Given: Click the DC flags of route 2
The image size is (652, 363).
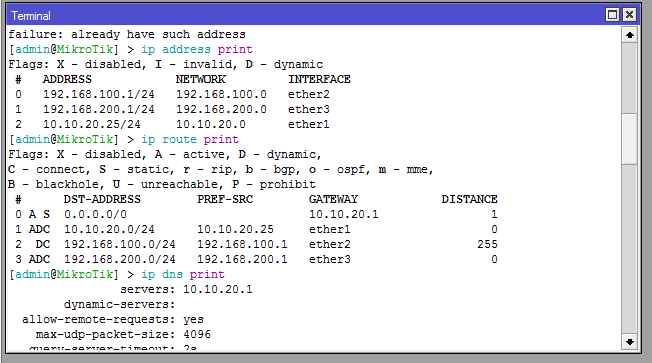Looking at the screenshot, I should point(42,244).
